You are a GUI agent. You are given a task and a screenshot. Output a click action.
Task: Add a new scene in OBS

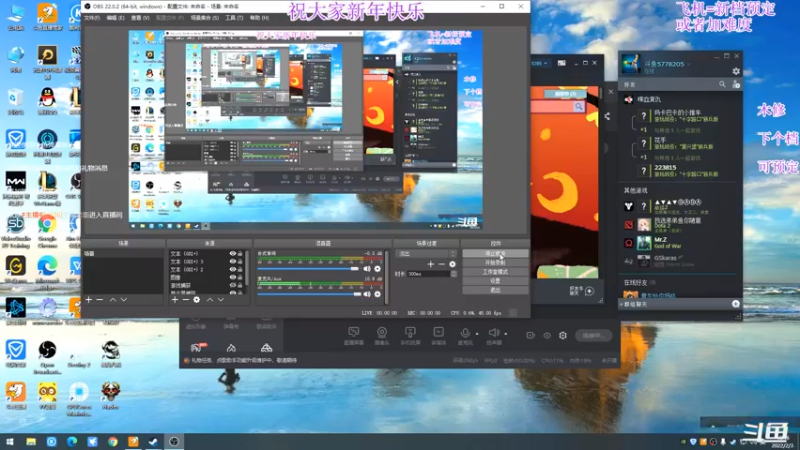[89, 300]
